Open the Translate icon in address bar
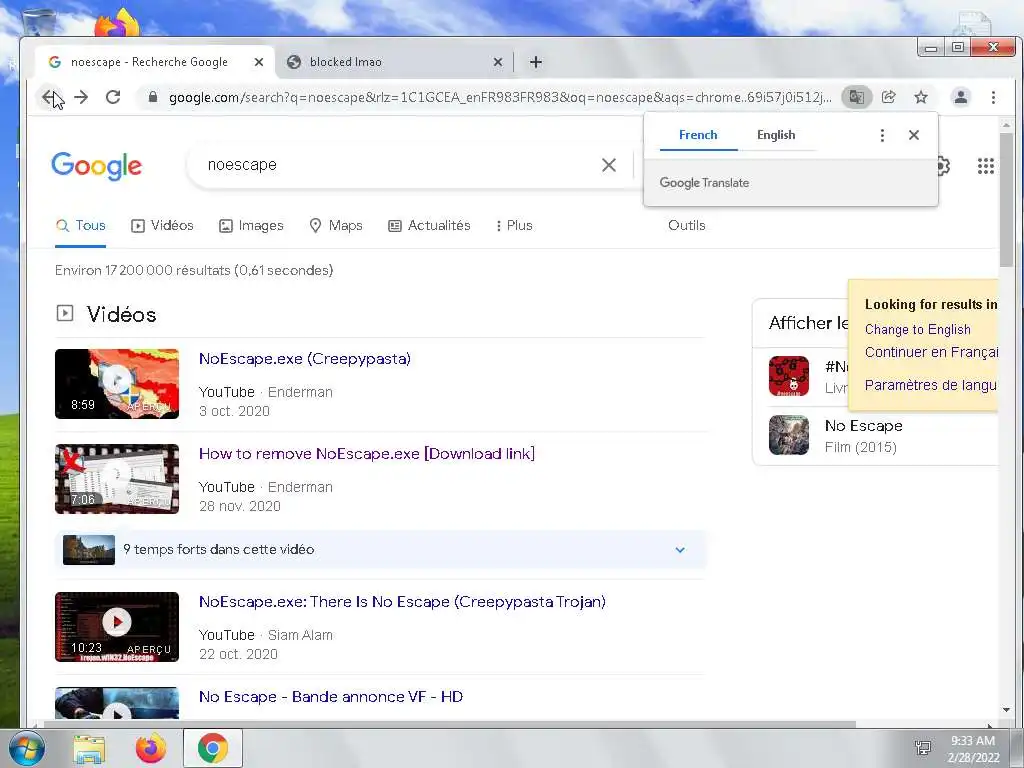Screen dimensions: 1024x768 coord(857,97)
